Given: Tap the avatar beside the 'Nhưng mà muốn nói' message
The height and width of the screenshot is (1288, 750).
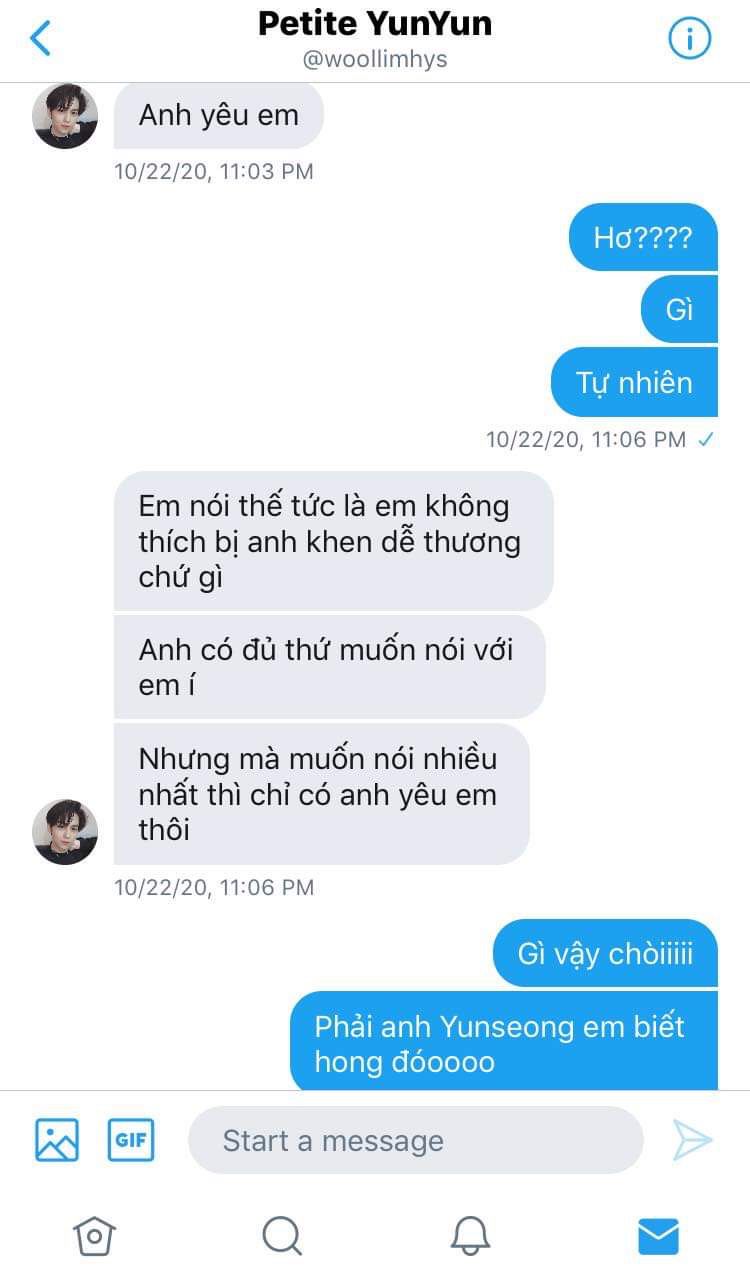Looking at the screenshot, I should [65, 832].
